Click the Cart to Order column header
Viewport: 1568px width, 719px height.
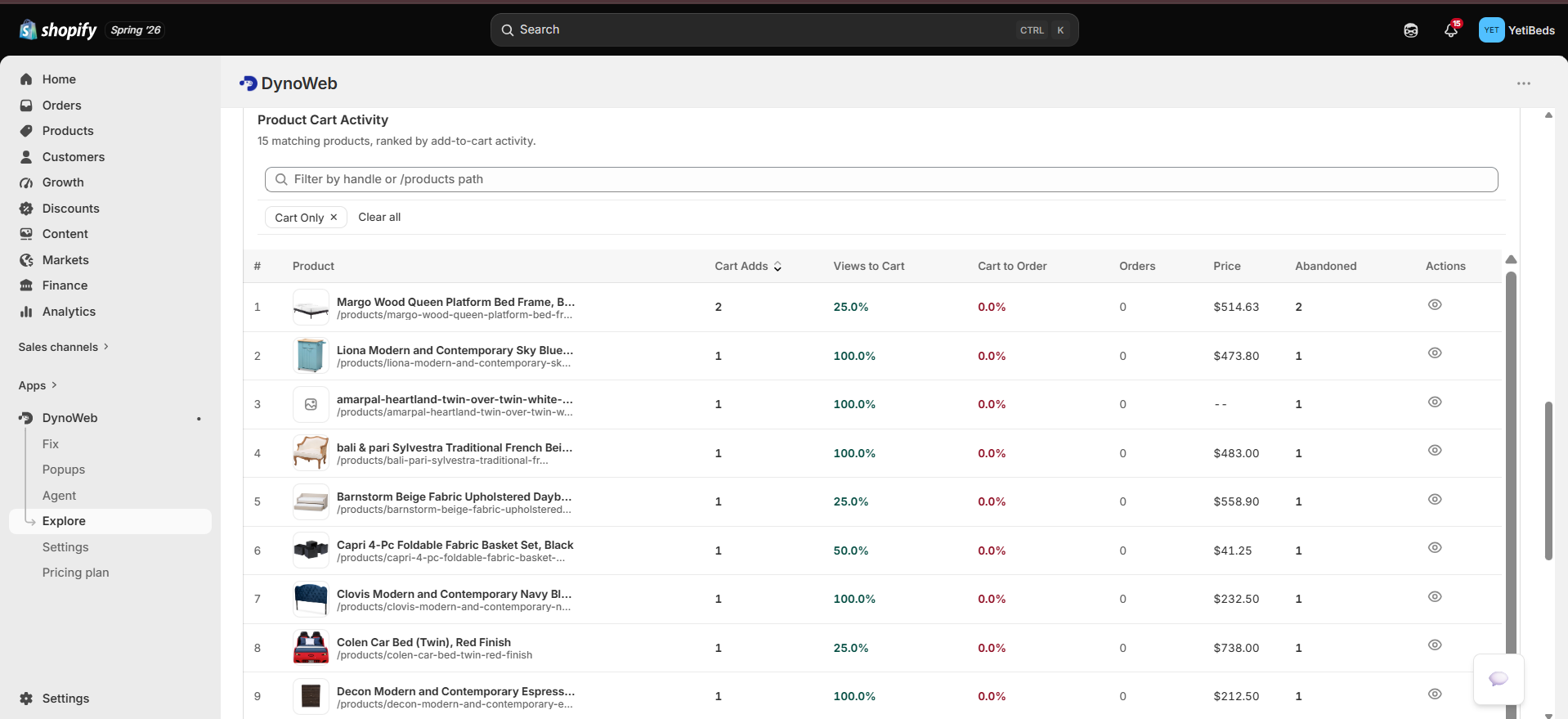tap(1012, 266)
